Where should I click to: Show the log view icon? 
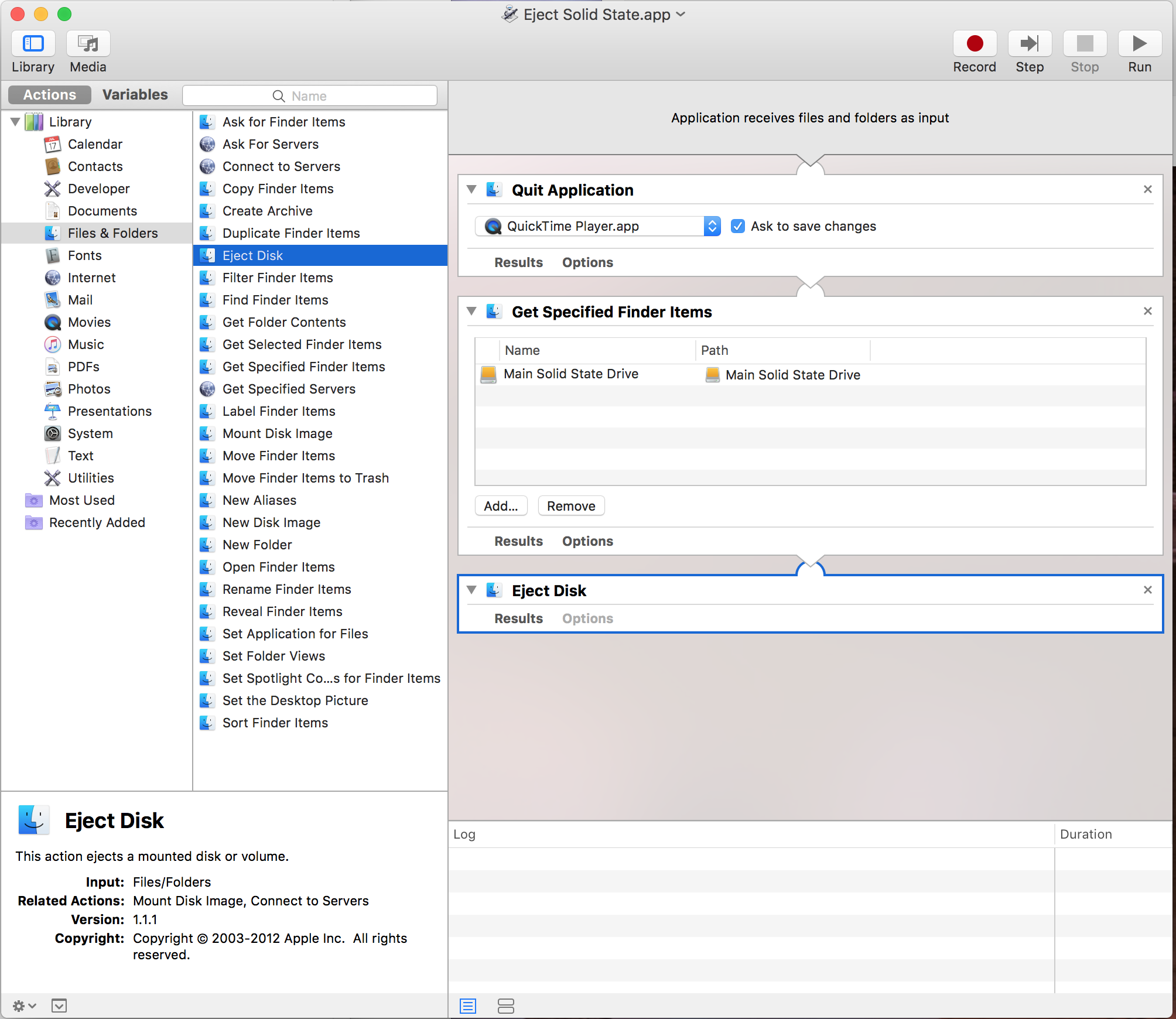(468, 1006)
